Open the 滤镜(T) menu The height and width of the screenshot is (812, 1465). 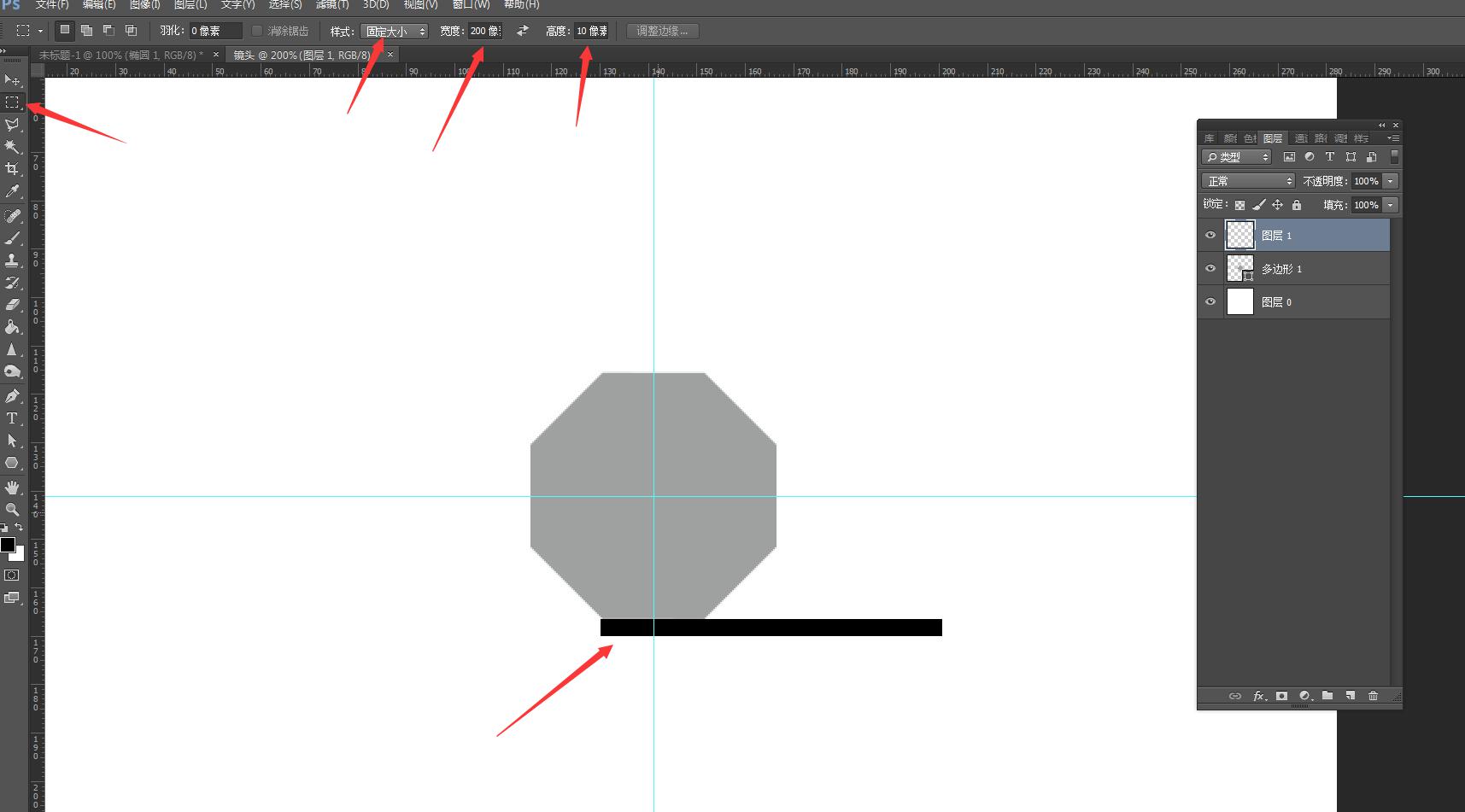point(332,4)
